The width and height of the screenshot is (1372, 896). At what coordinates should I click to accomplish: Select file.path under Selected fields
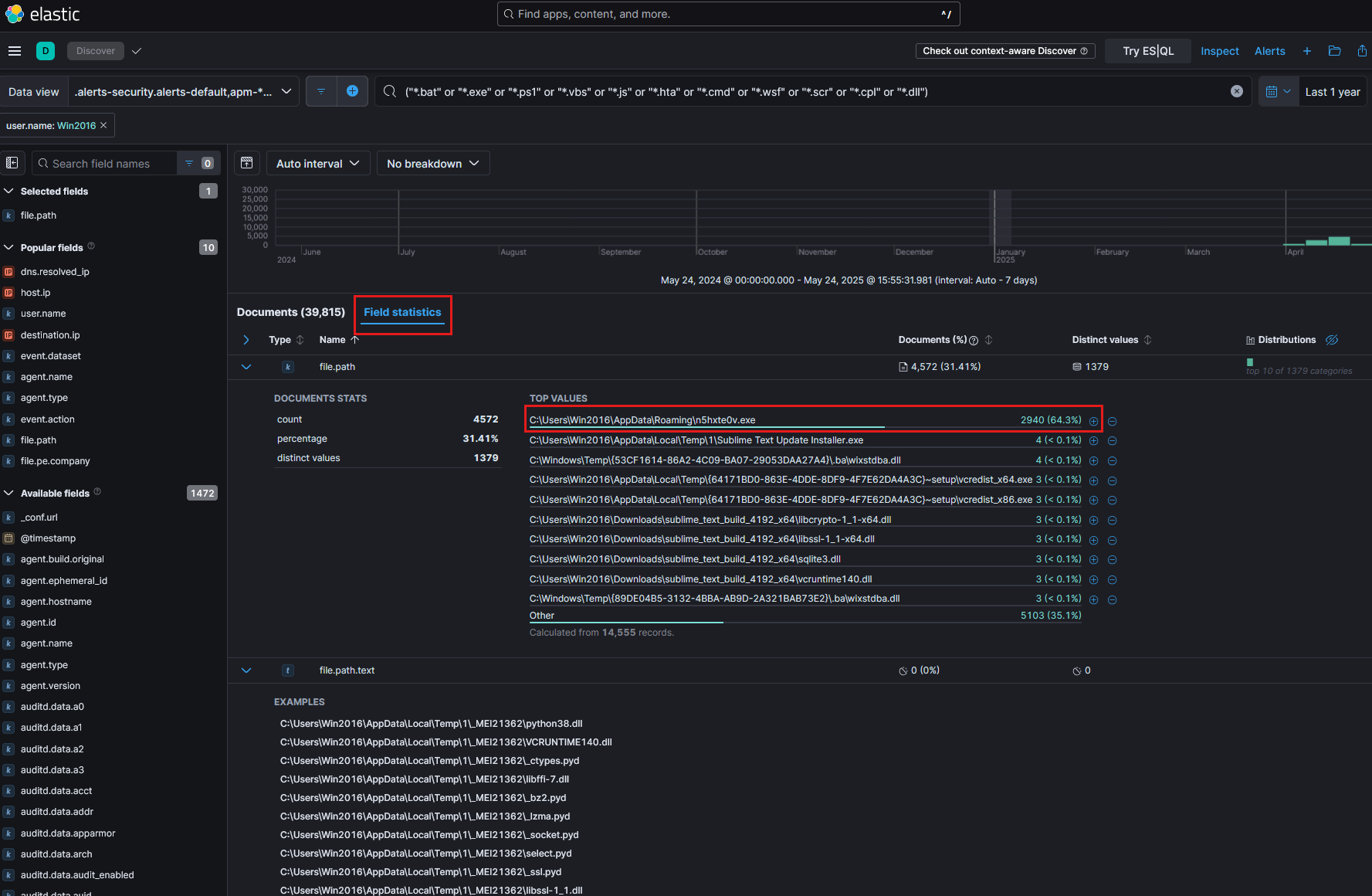click(x=39, y=216)
